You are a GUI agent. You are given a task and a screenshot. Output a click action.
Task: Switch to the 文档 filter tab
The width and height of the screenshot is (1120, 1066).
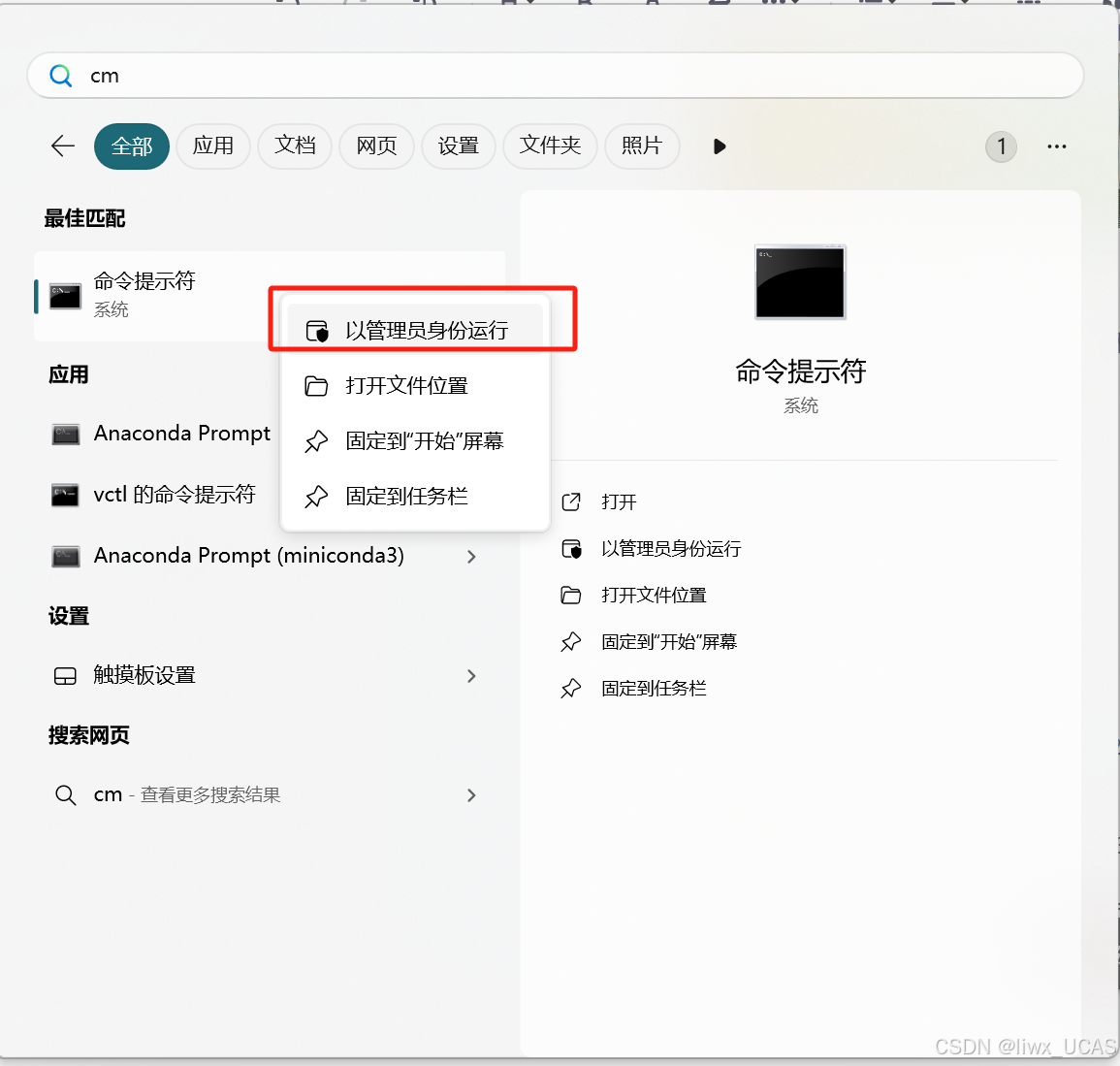(x=294, y=146)
